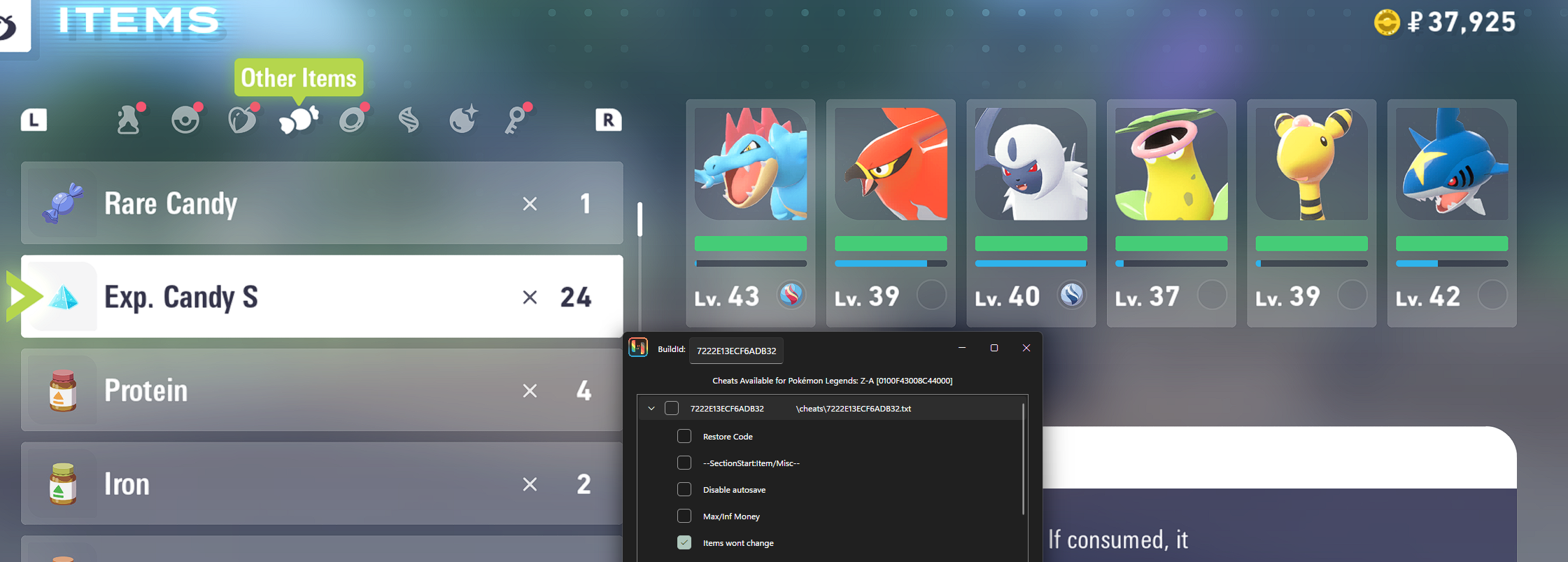Click the mega stone icon beside Lv. 40
Viewport: 1568px width, 562px height.
[1072, 295]
